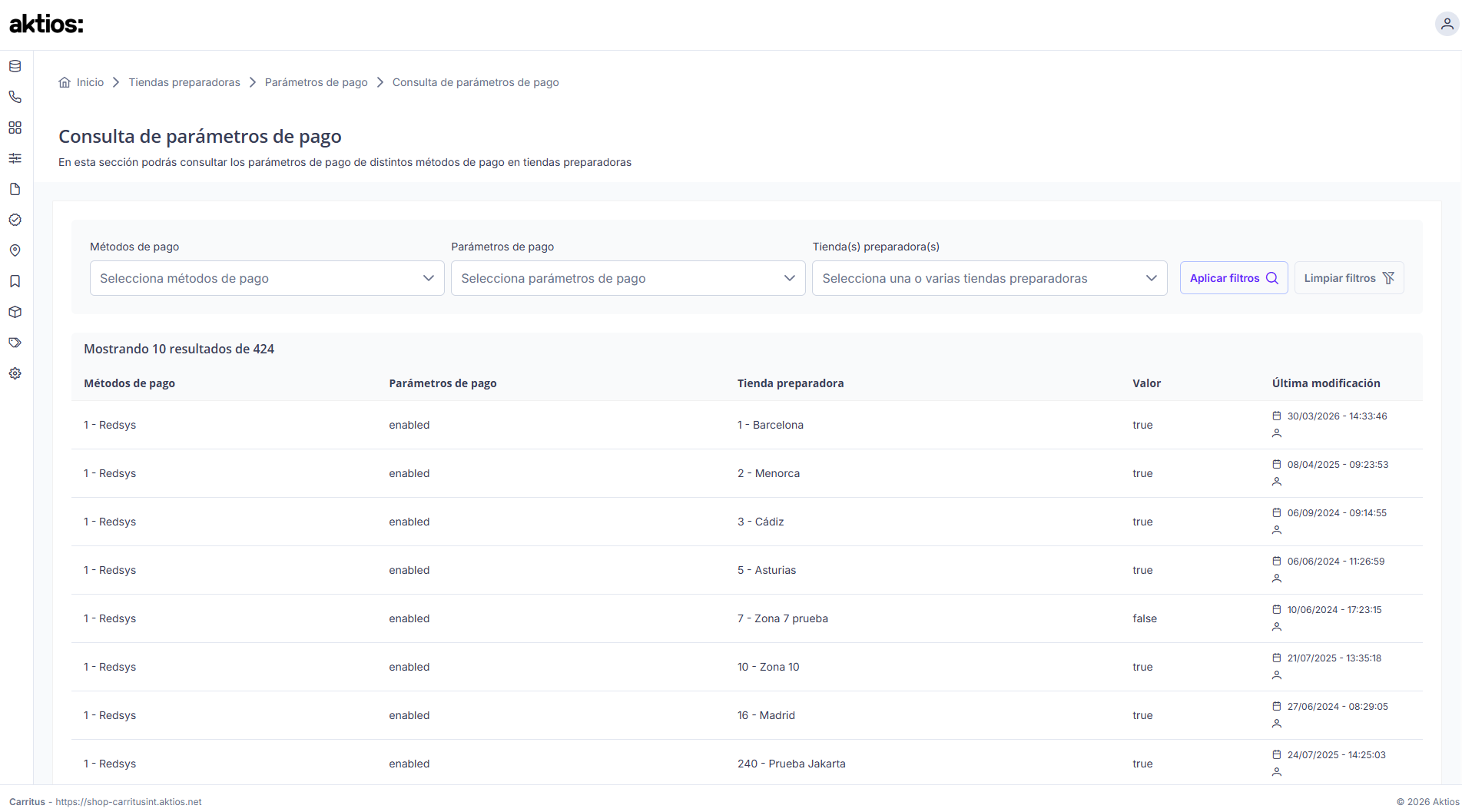Viewport: 1462px width, 812px height.
Task: Click Limpiar filtros button
Action: 1349,278
